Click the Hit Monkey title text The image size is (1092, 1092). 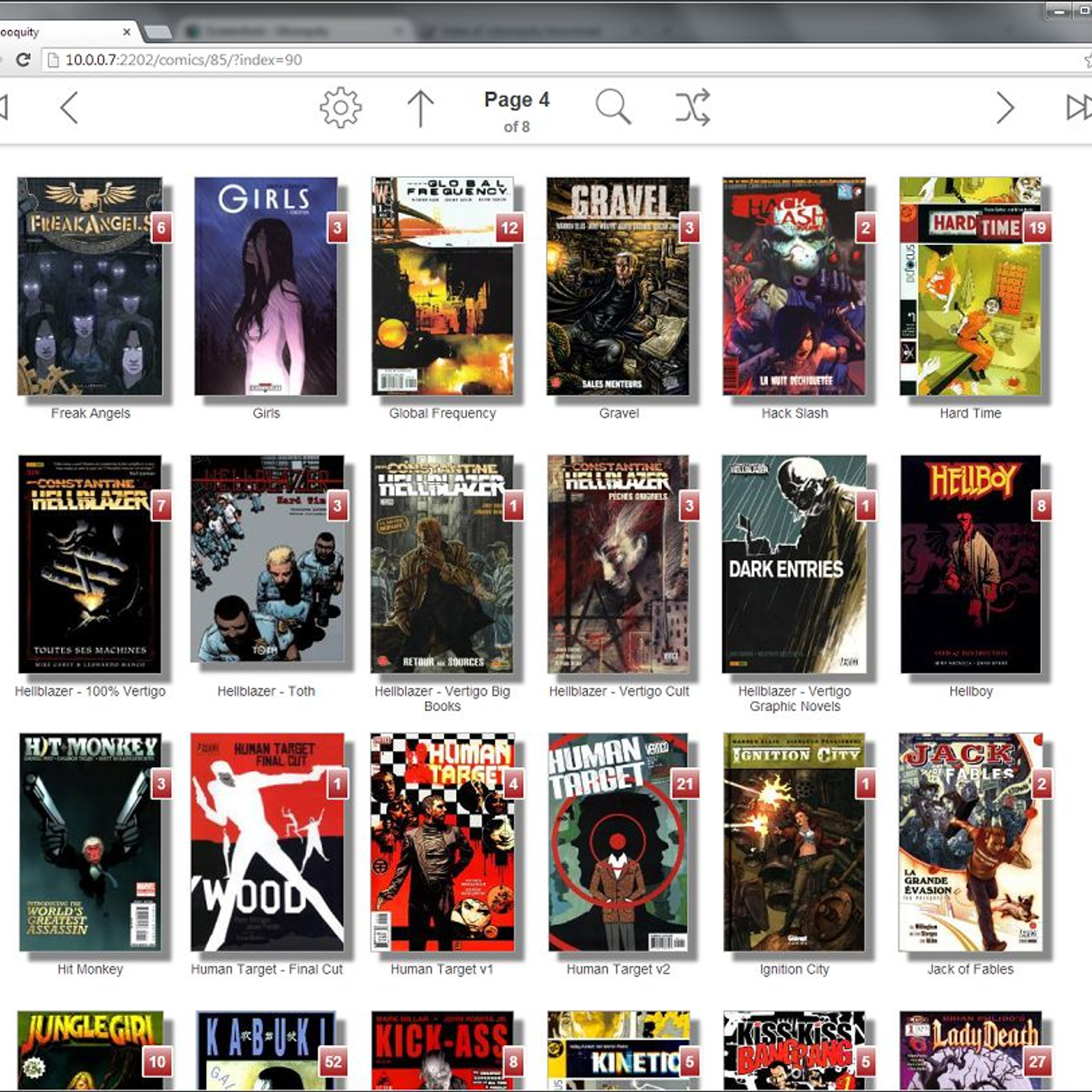pos(90,969)
